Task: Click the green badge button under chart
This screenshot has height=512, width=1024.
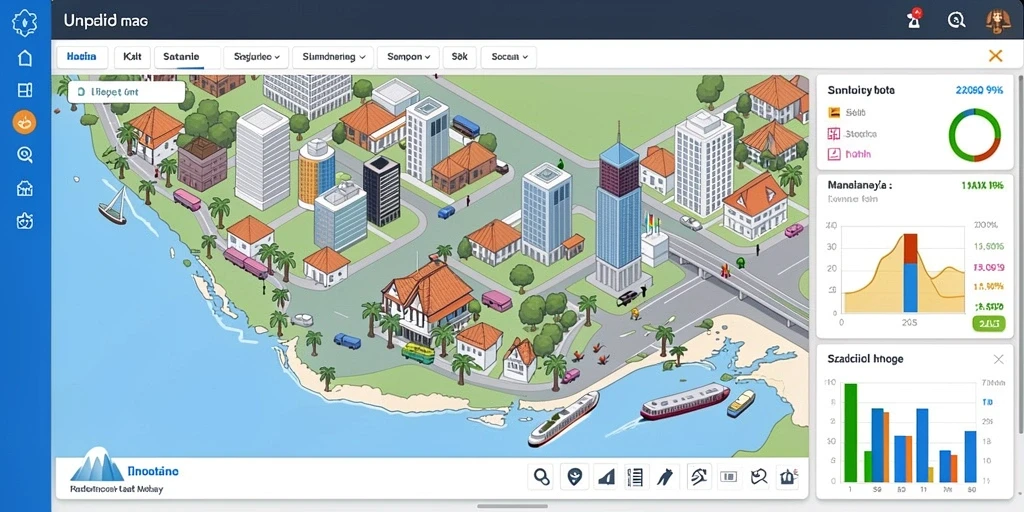Action: [x=988, y=323]
